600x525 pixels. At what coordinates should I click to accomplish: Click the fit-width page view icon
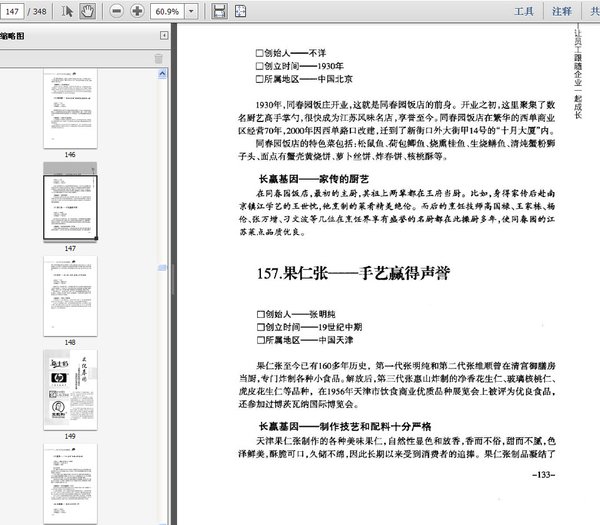click(240, 11)
